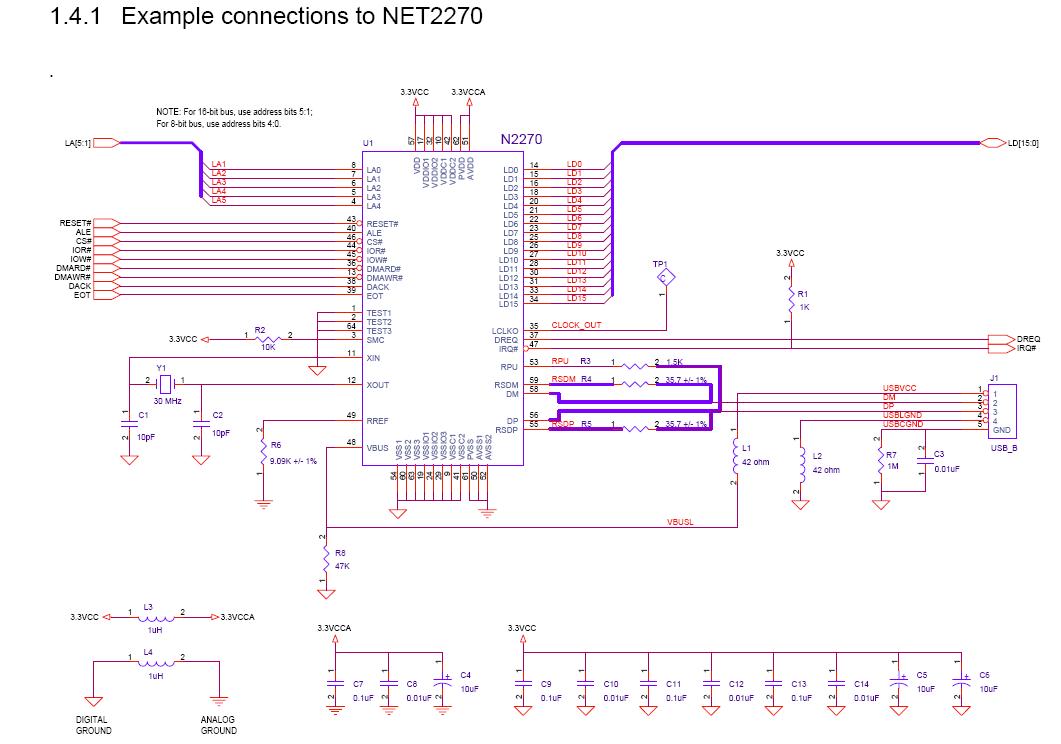The height and width of the screenshot is (744, 1061).
Task: Select the R8 47K resistor symbol
Action: (x=326, y=559)
